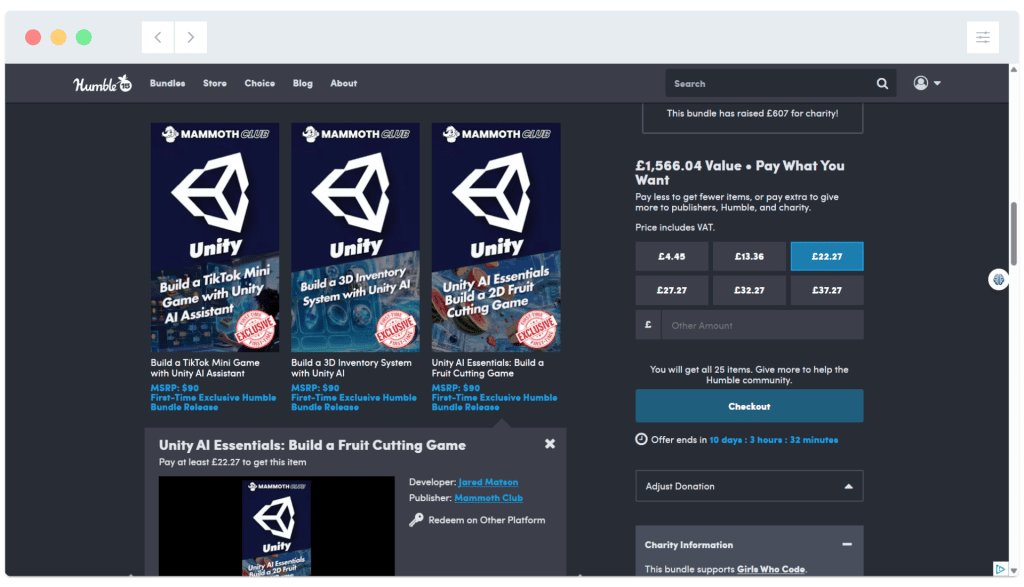Select the £37.27 price tier
The width and height of the screenshot is (1024, 587).
coord(827,290)
